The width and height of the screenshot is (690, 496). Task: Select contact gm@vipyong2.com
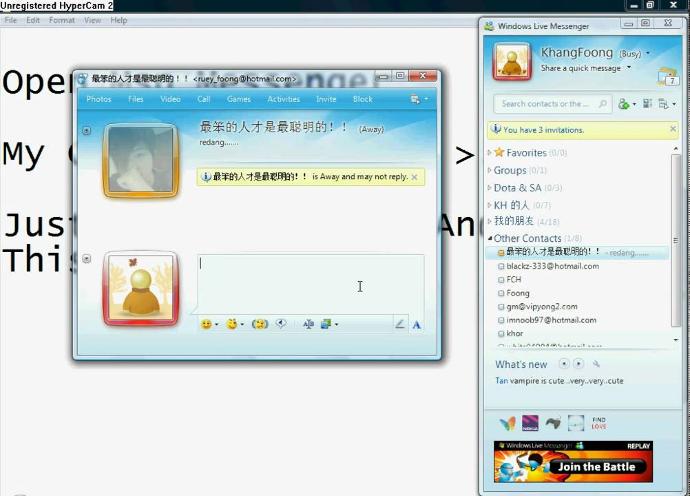point(542,306)
